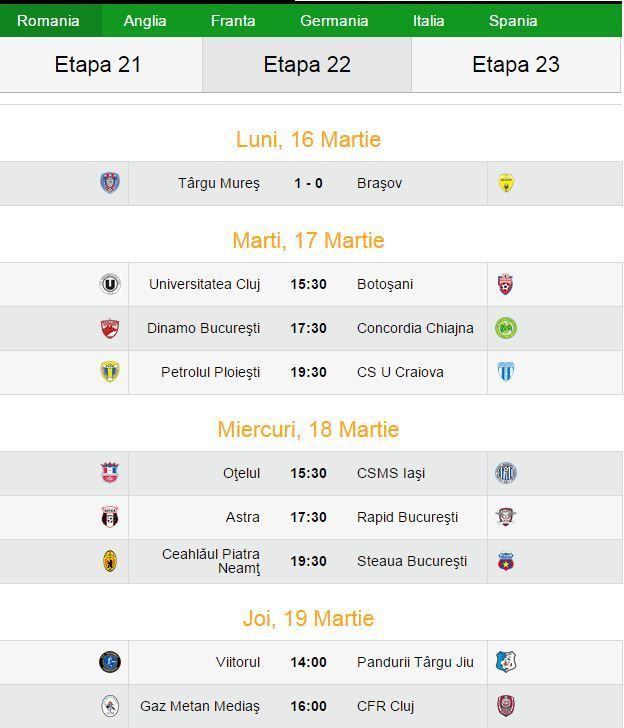The height and width of the screenshot is (728, 624).
Task: Click the Steaua Bucureşti team badge
Action: pyautogui.click(x=506, y=561)
